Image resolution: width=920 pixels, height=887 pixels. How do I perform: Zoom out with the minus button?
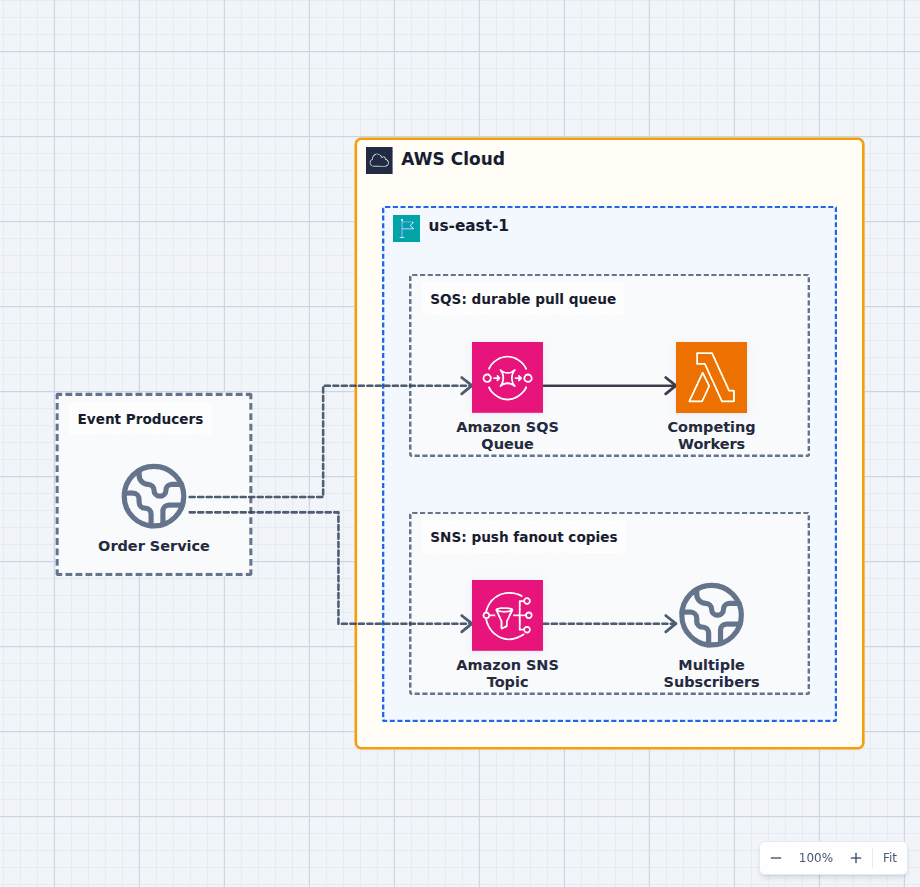(x=776, y=858)
